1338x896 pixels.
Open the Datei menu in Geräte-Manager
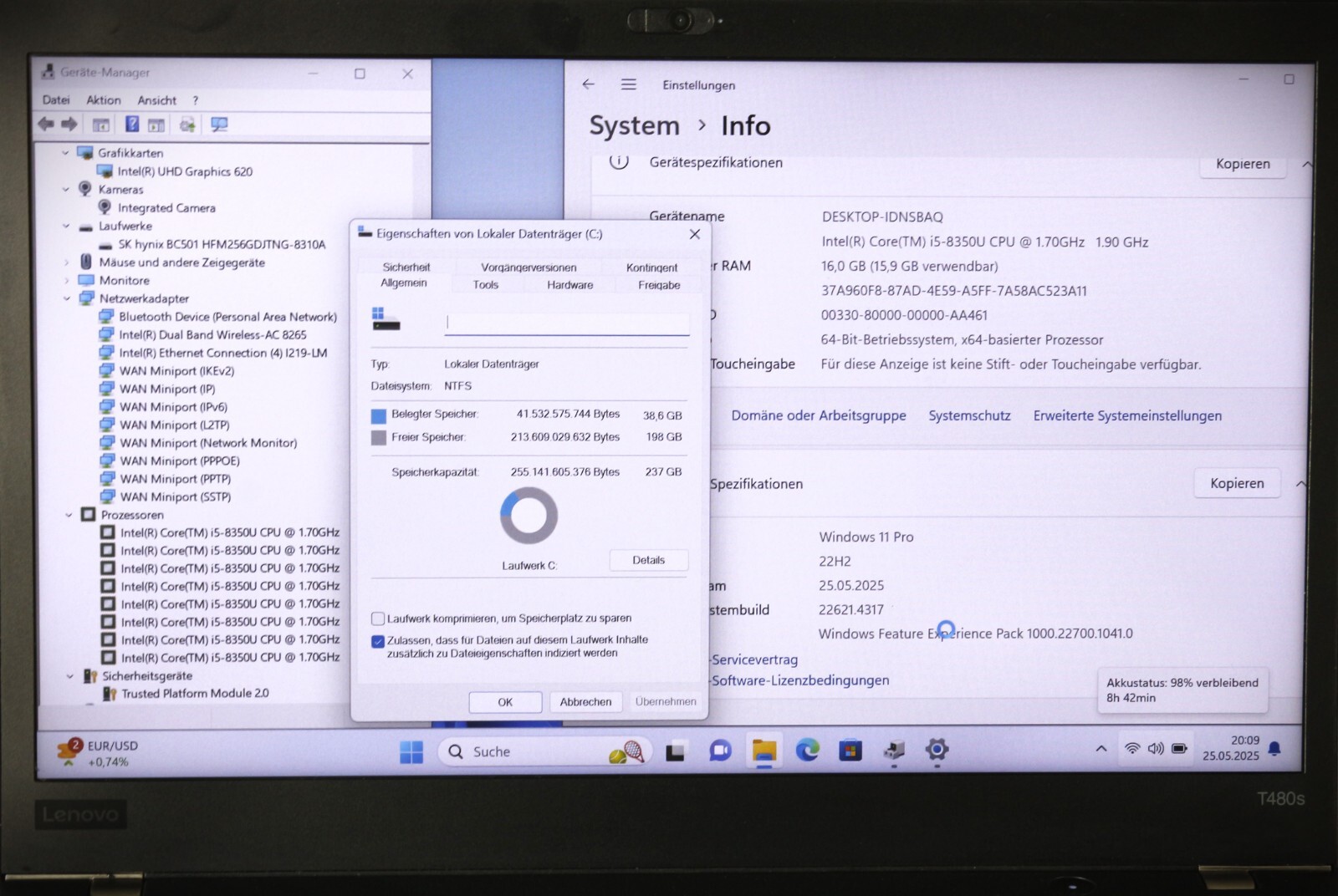point(56,99)
